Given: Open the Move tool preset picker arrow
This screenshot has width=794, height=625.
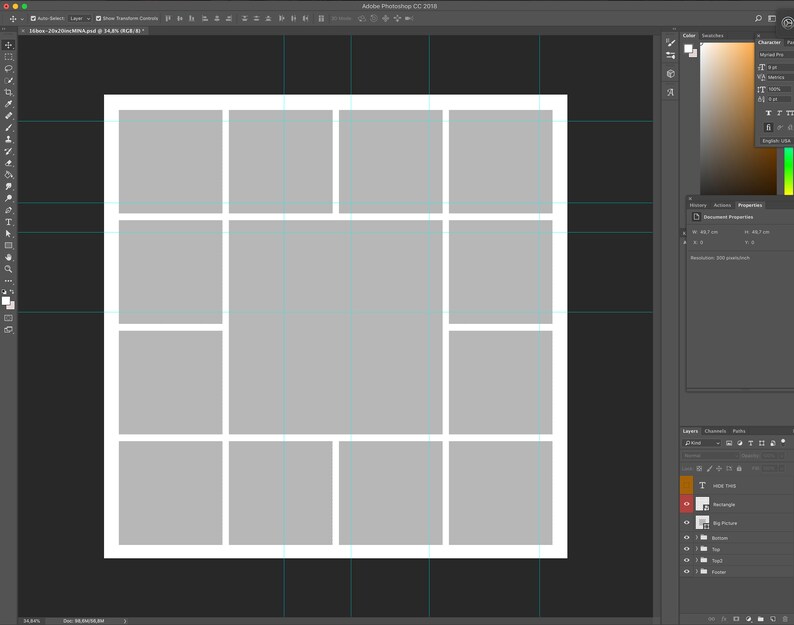Looking at the screenshot, I should [22, 19].
